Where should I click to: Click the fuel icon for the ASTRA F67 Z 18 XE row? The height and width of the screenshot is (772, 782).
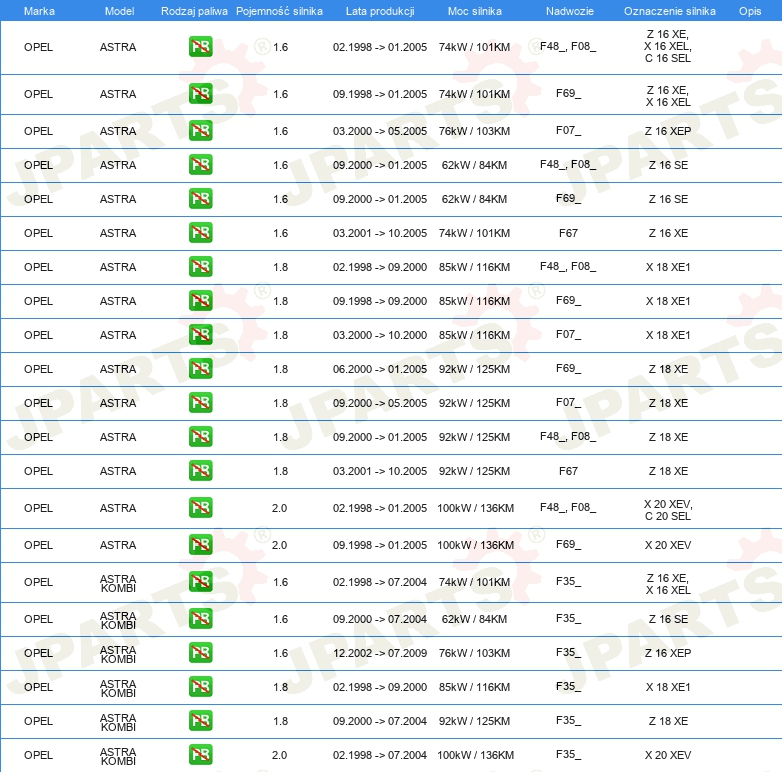click(200, 471)
